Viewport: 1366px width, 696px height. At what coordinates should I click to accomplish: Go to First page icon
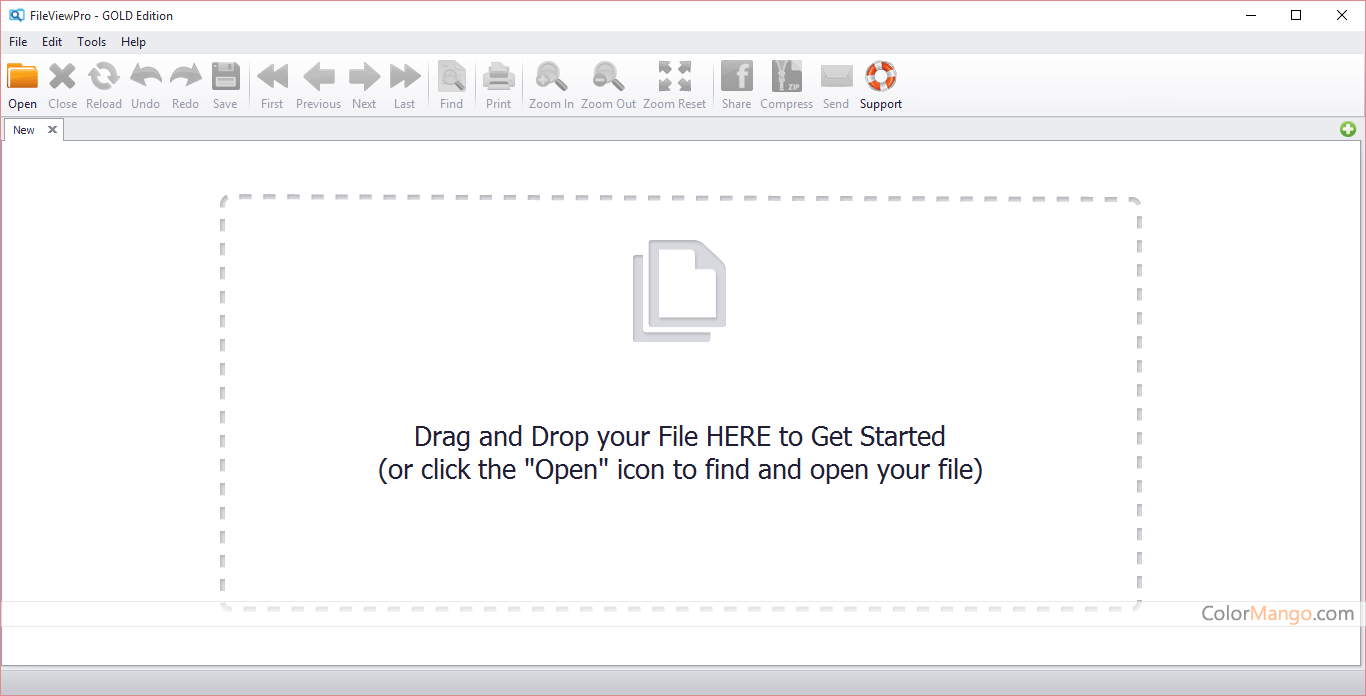272,76
